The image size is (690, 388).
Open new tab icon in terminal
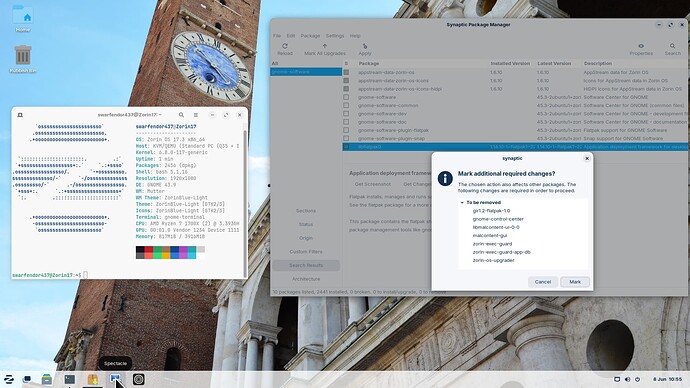[20, 115]
